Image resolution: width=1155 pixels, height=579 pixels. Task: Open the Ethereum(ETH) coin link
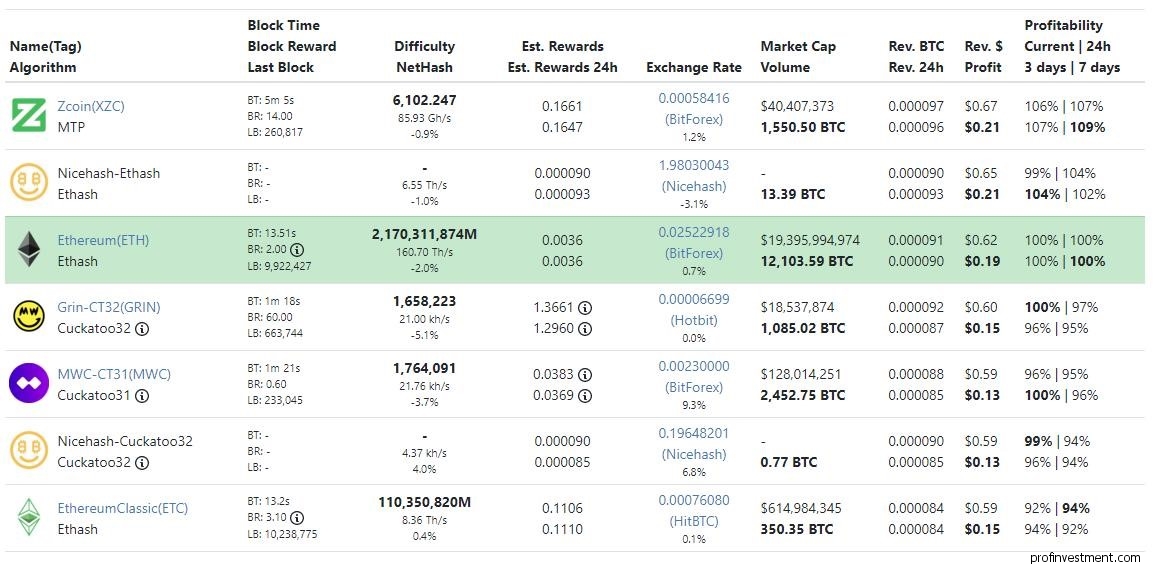pyautogui.click(x=103, y=240)
